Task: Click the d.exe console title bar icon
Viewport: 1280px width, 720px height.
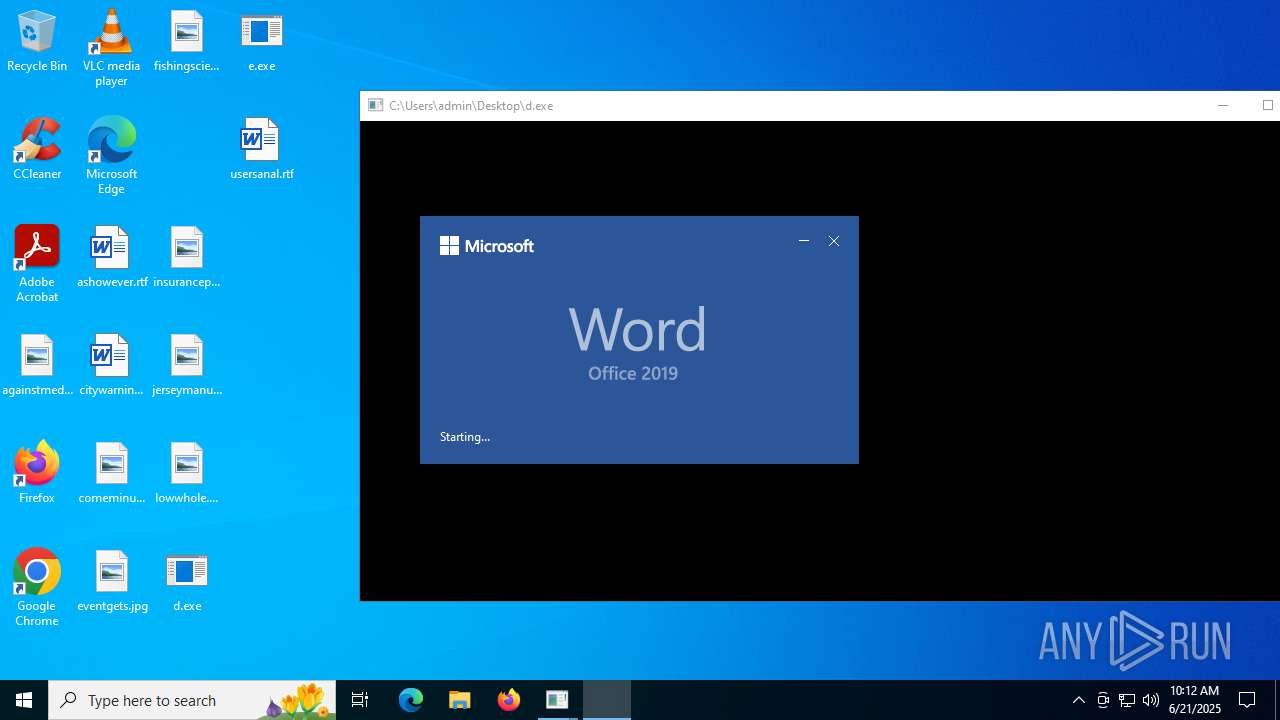Action: tap(376, 105)
